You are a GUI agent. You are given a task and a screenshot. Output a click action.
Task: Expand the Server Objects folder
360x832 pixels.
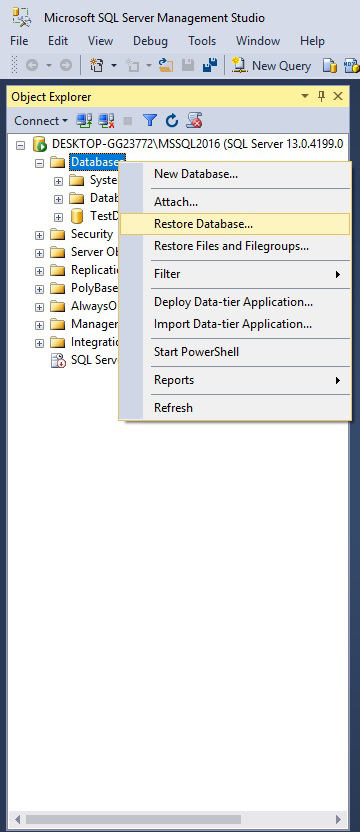click(x=39, y=253)
